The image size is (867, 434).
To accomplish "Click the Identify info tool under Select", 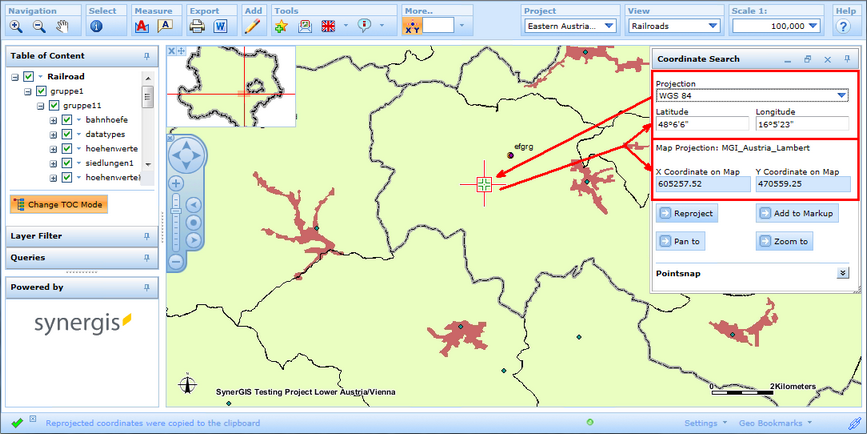I will click(x=96, y=26).
